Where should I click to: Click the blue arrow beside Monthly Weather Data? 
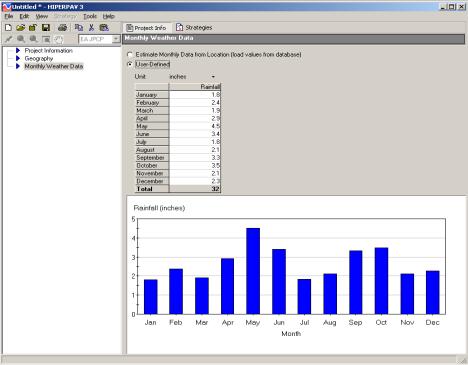18,66
